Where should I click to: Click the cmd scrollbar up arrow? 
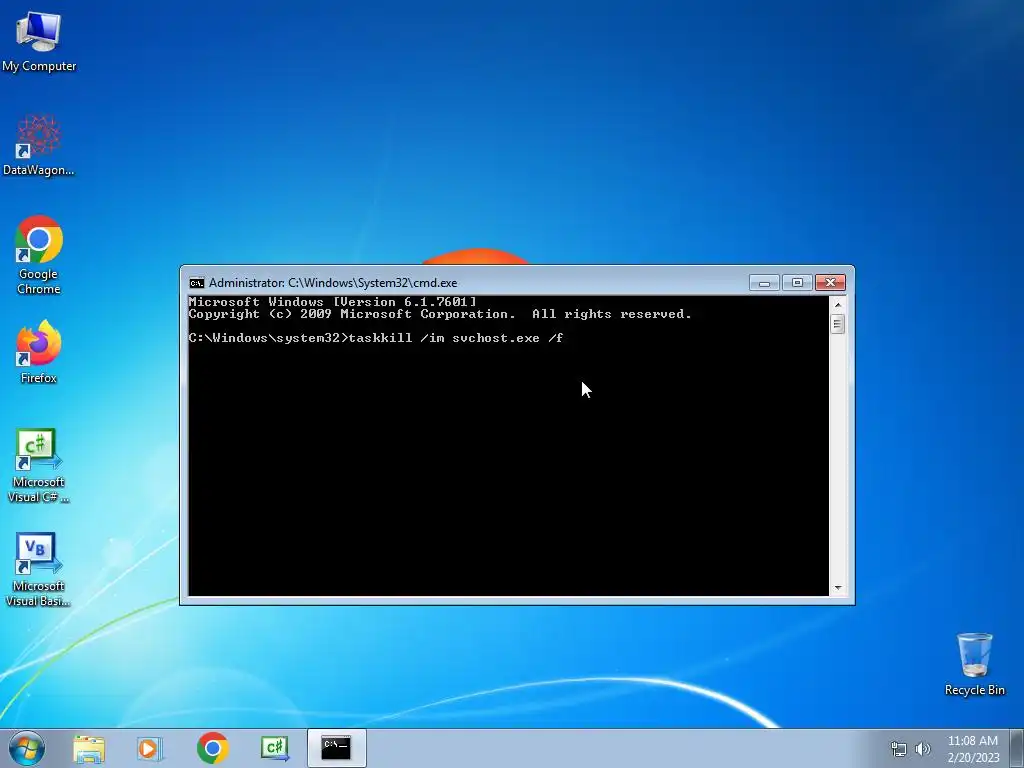838,304
